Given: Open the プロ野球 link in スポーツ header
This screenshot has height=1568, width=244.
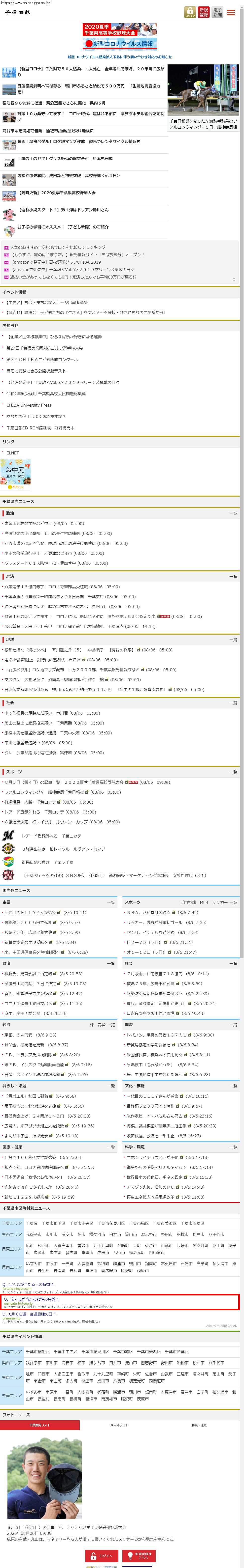Looking at the screenshot, I should click(188, 902).
